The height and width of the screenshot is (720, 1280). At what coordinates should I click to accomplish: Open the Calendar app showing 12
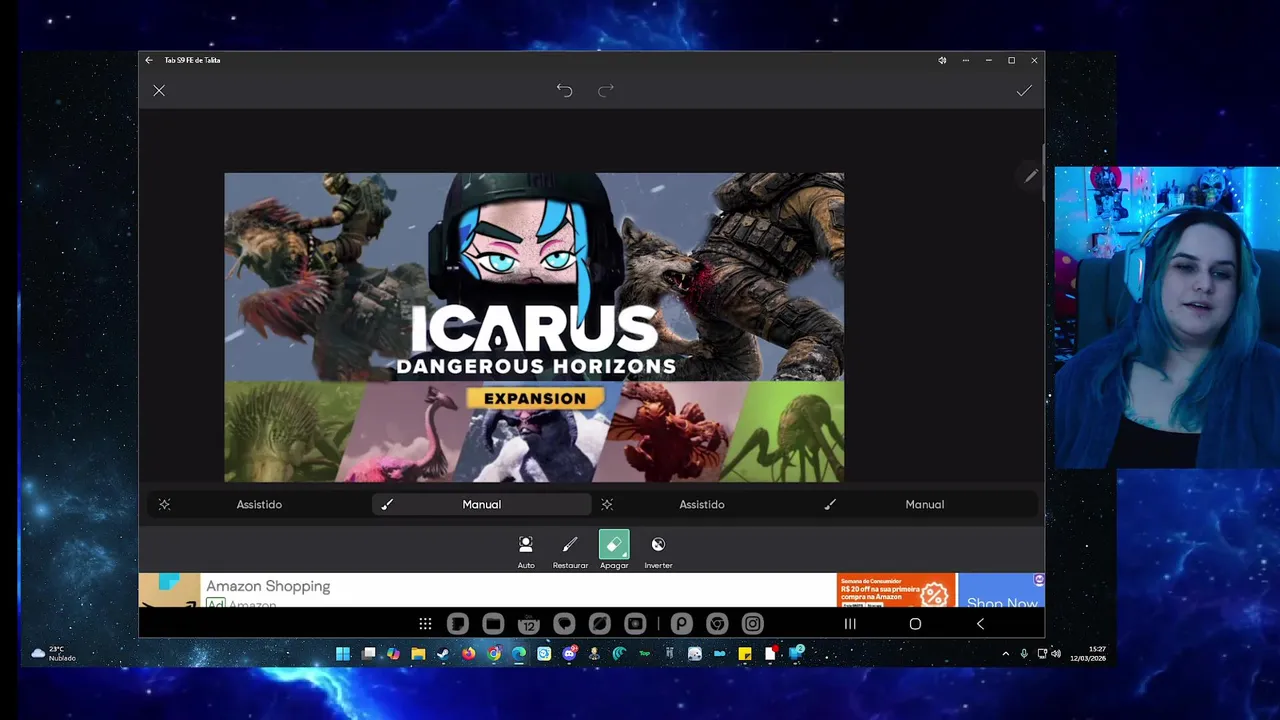tap(529, 624)
